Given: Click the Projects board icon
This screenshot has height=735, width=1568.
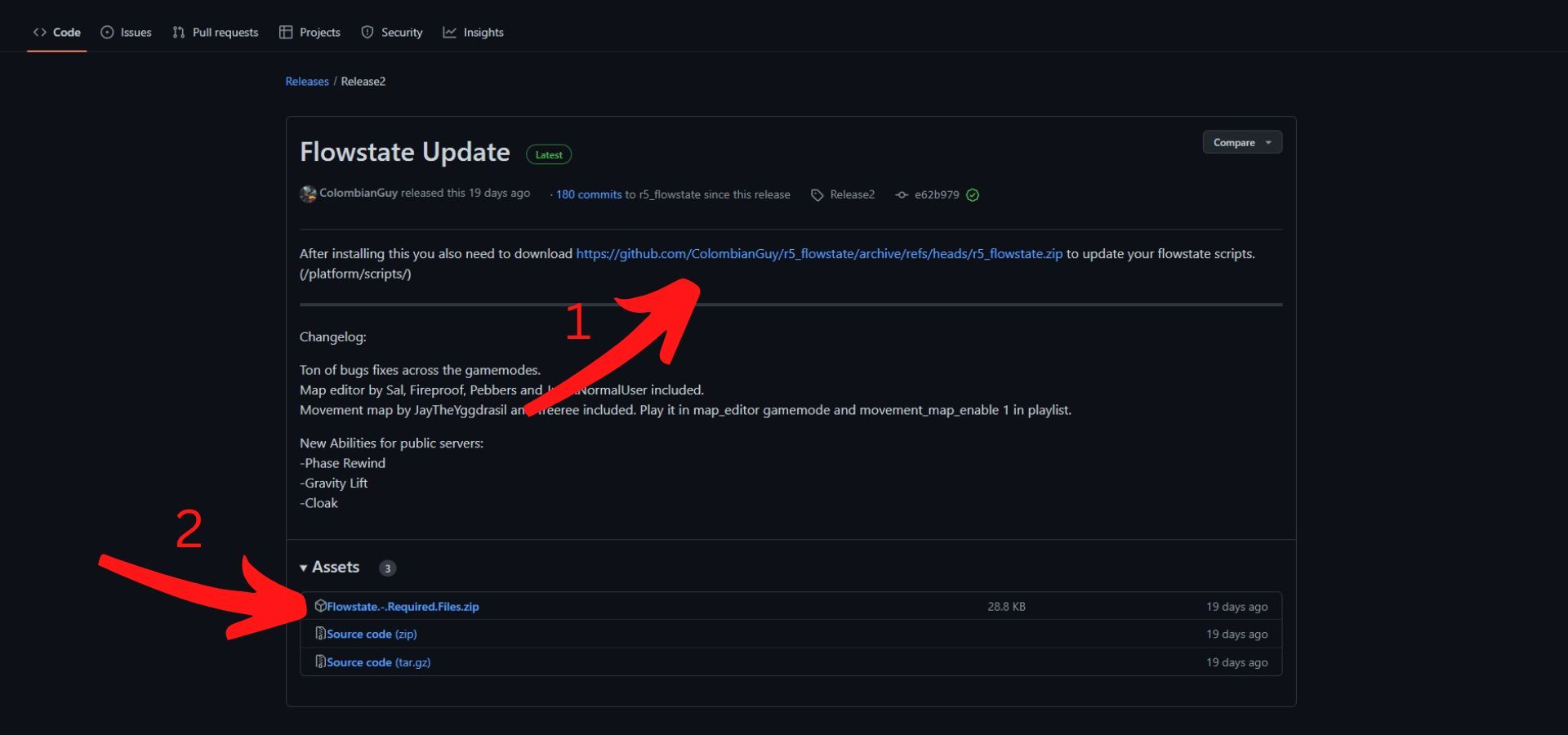Looking at the screenshot, I should 286,32.
